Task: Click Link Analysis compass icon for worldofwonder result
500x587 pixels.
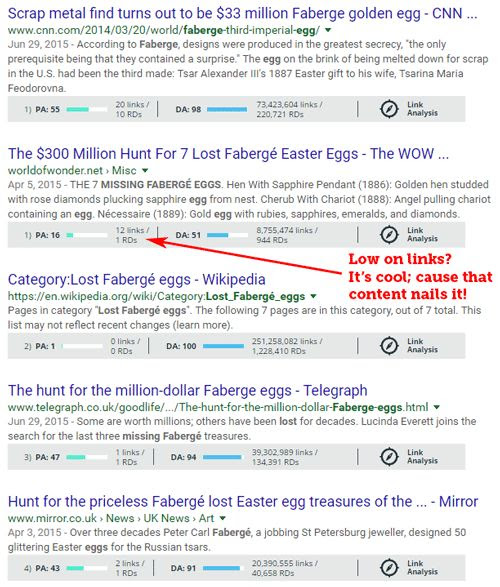Action: point(389,235)
